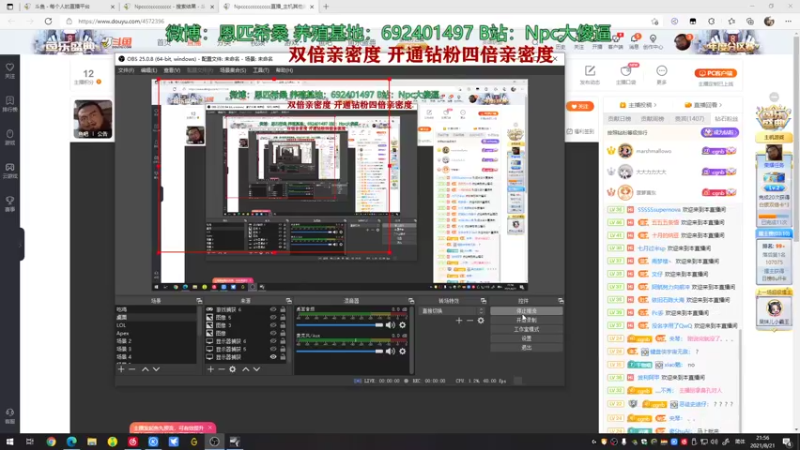Open OBS 文件(F) menu
The image size is (800, 450).
[x=126, y=70]
